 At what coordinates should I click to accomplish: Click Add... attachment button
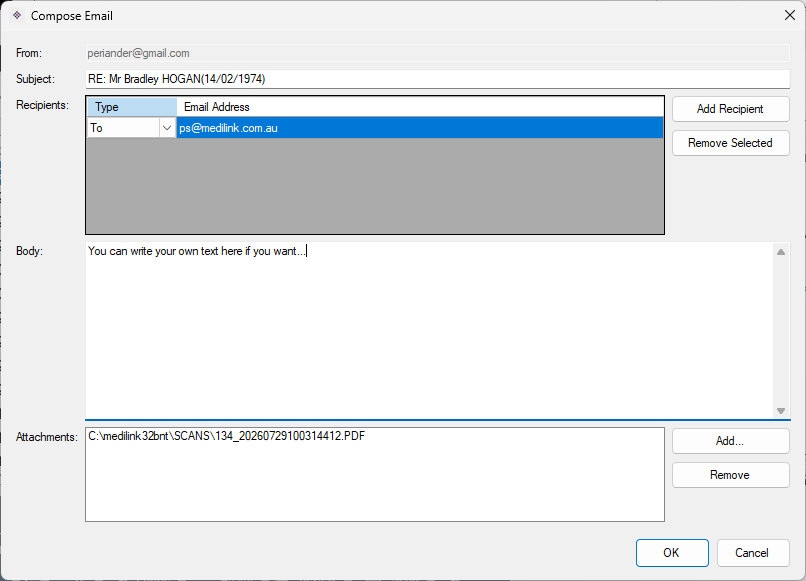click(730, 441)
